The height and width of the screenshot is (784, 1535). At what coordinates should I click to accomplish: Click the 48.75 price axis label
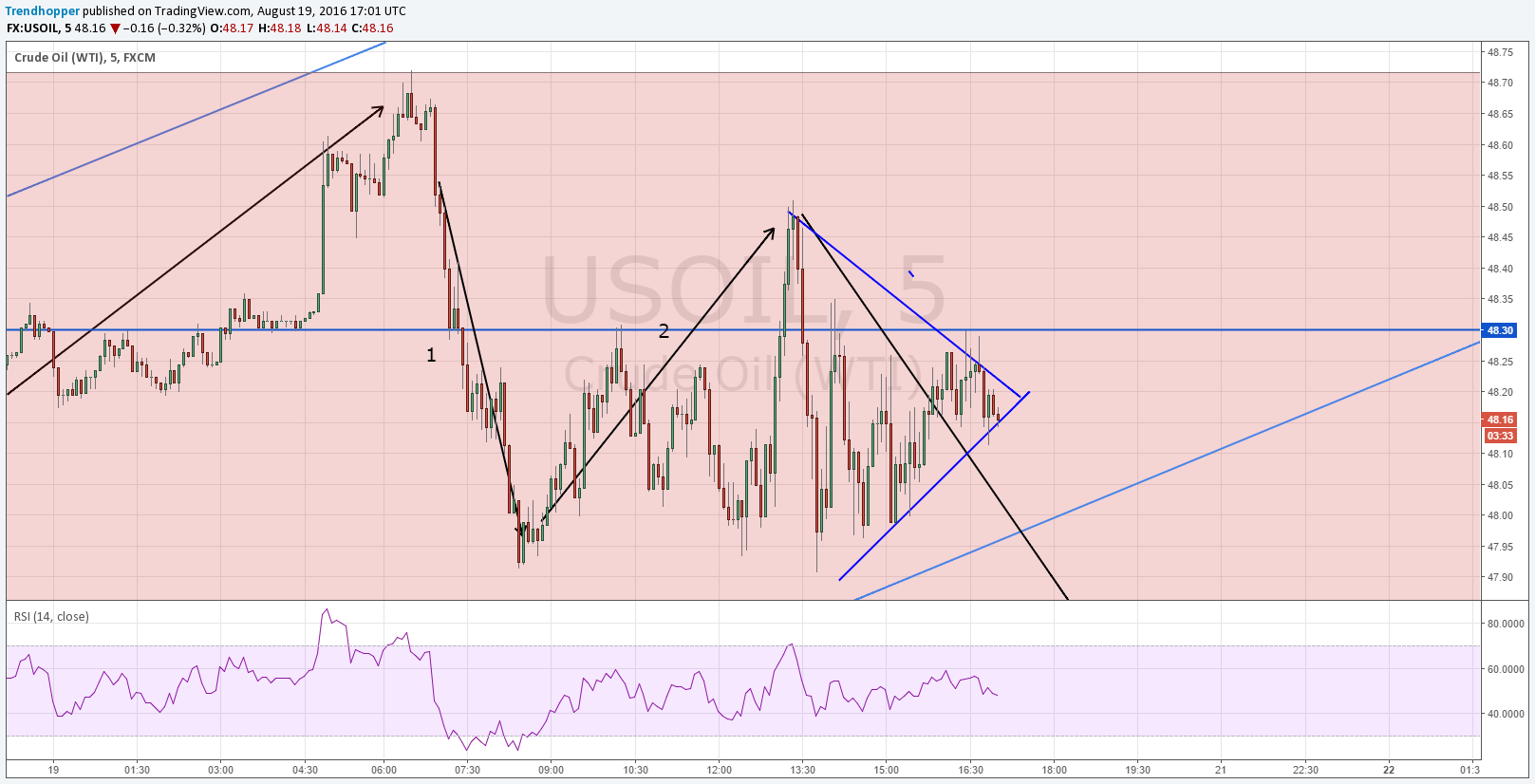pos(1500,52)
